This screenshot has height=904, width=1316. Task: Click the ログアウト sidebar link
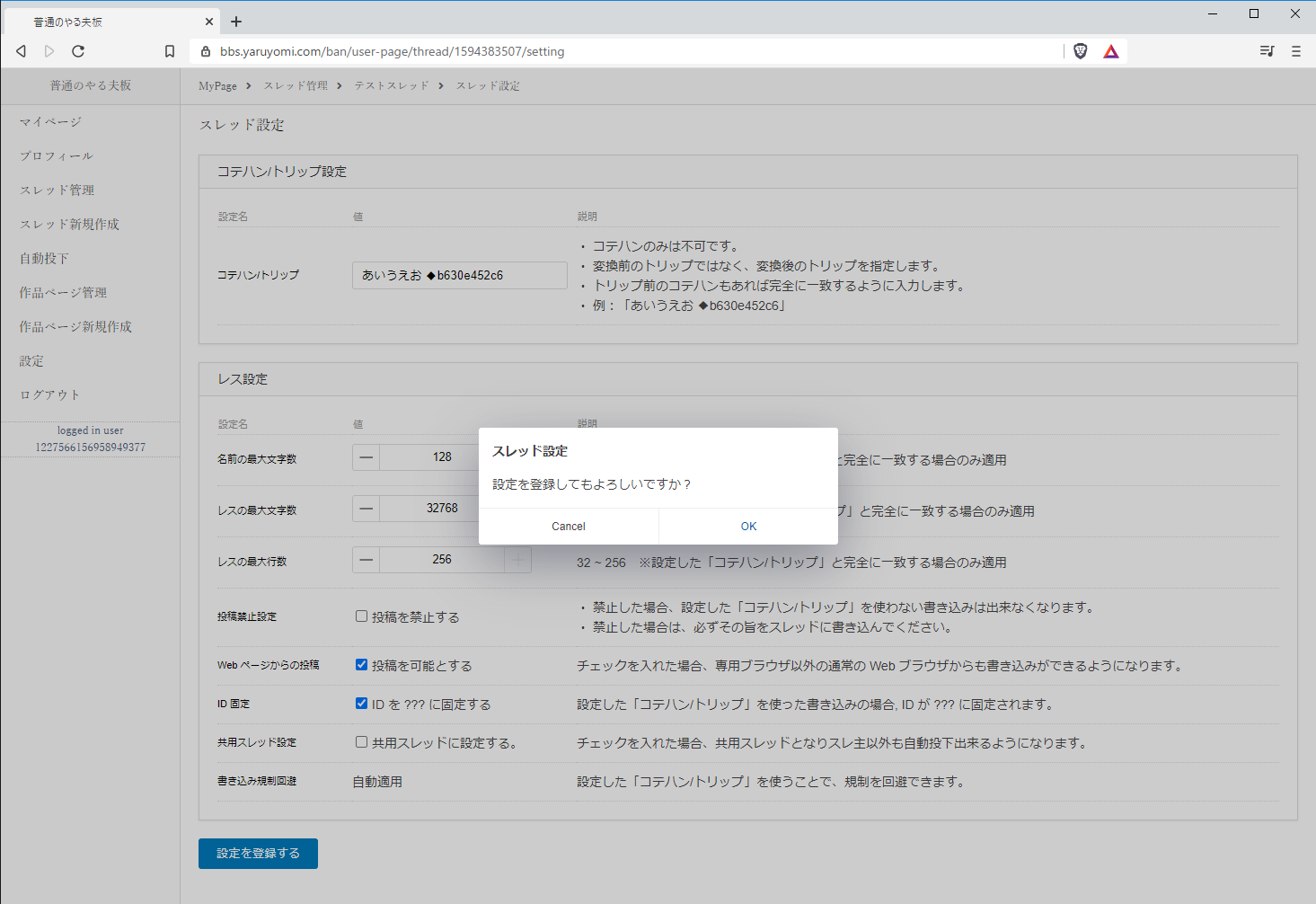pos(49,394)
